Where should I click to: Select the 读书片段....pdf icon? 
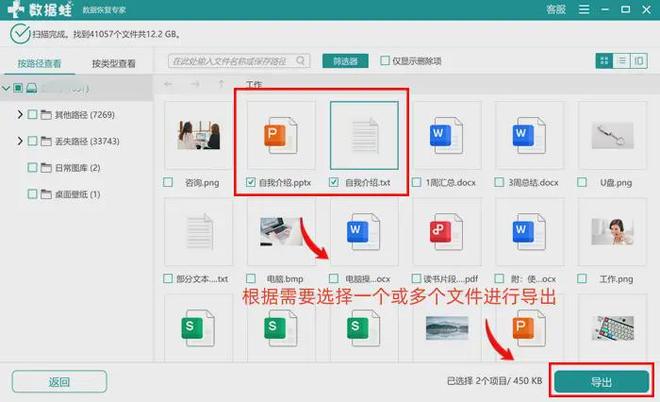447,232
